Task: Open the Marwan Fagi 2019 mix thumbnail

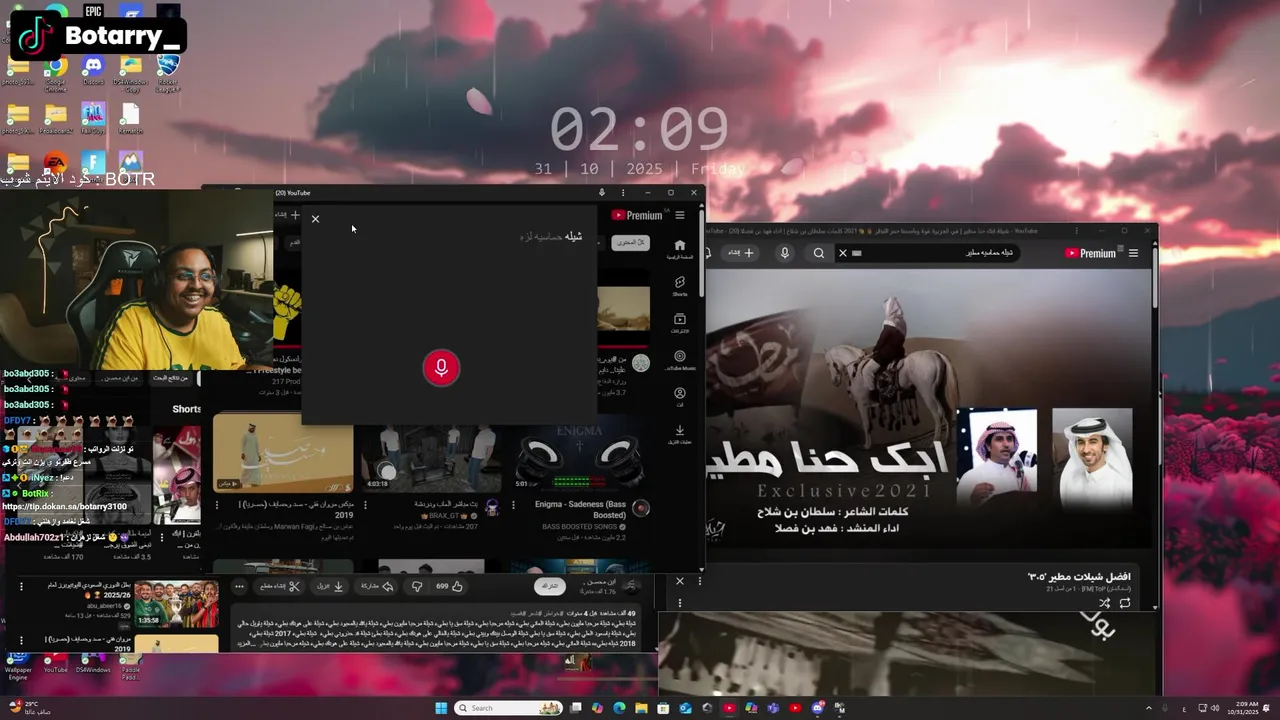Action: point(283,453)
